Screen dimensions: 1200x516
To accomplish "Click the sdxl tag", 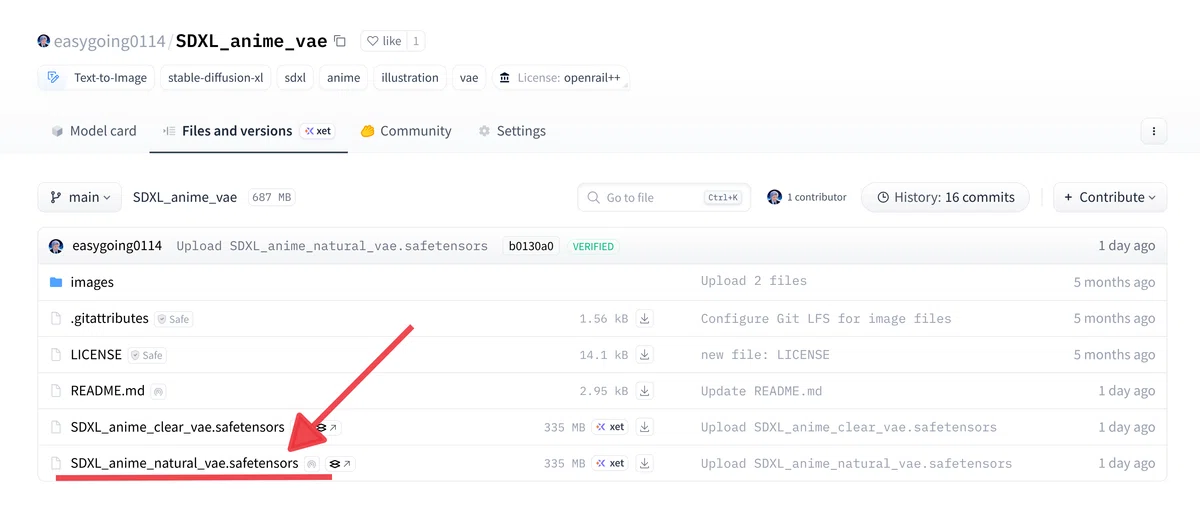I will pyautogui.click(x=295, y=78).
